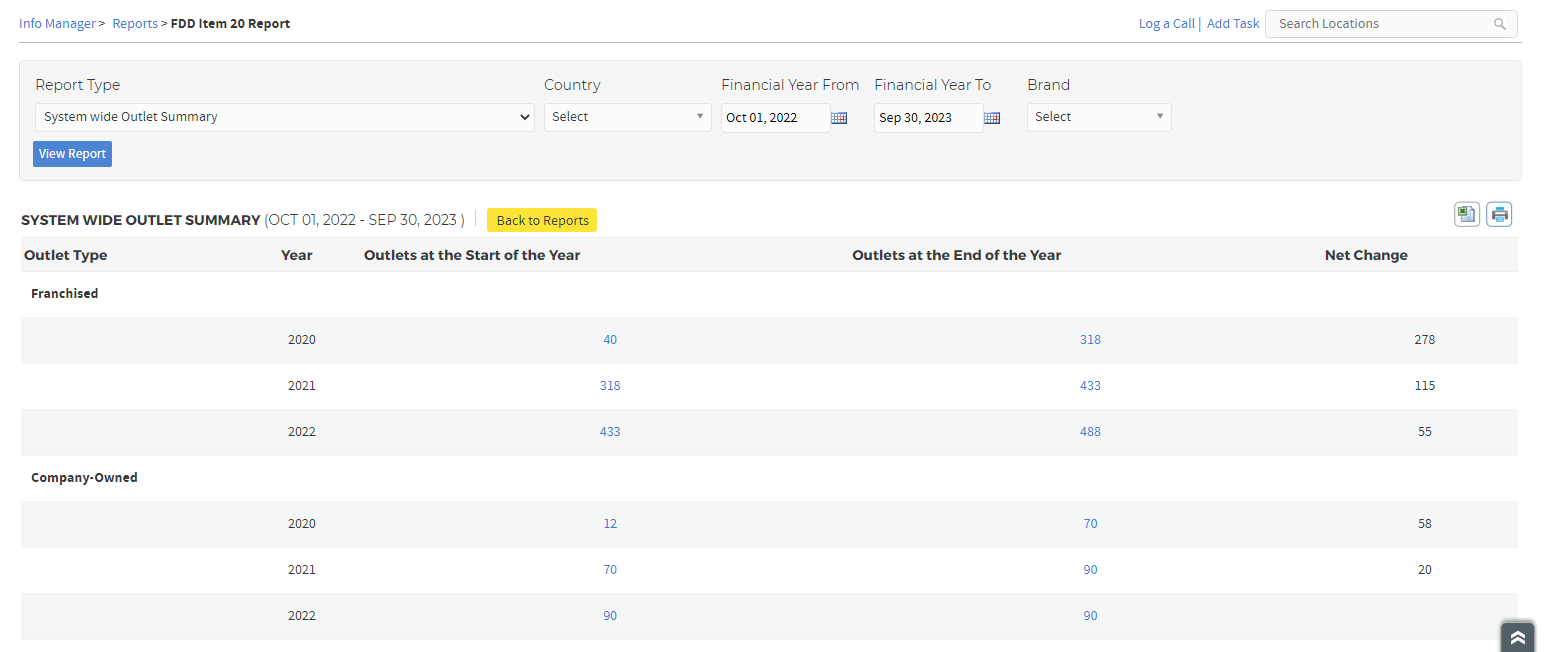Click the Log a Call link
Viewport: 1551px width, 652px height.
1166,23
